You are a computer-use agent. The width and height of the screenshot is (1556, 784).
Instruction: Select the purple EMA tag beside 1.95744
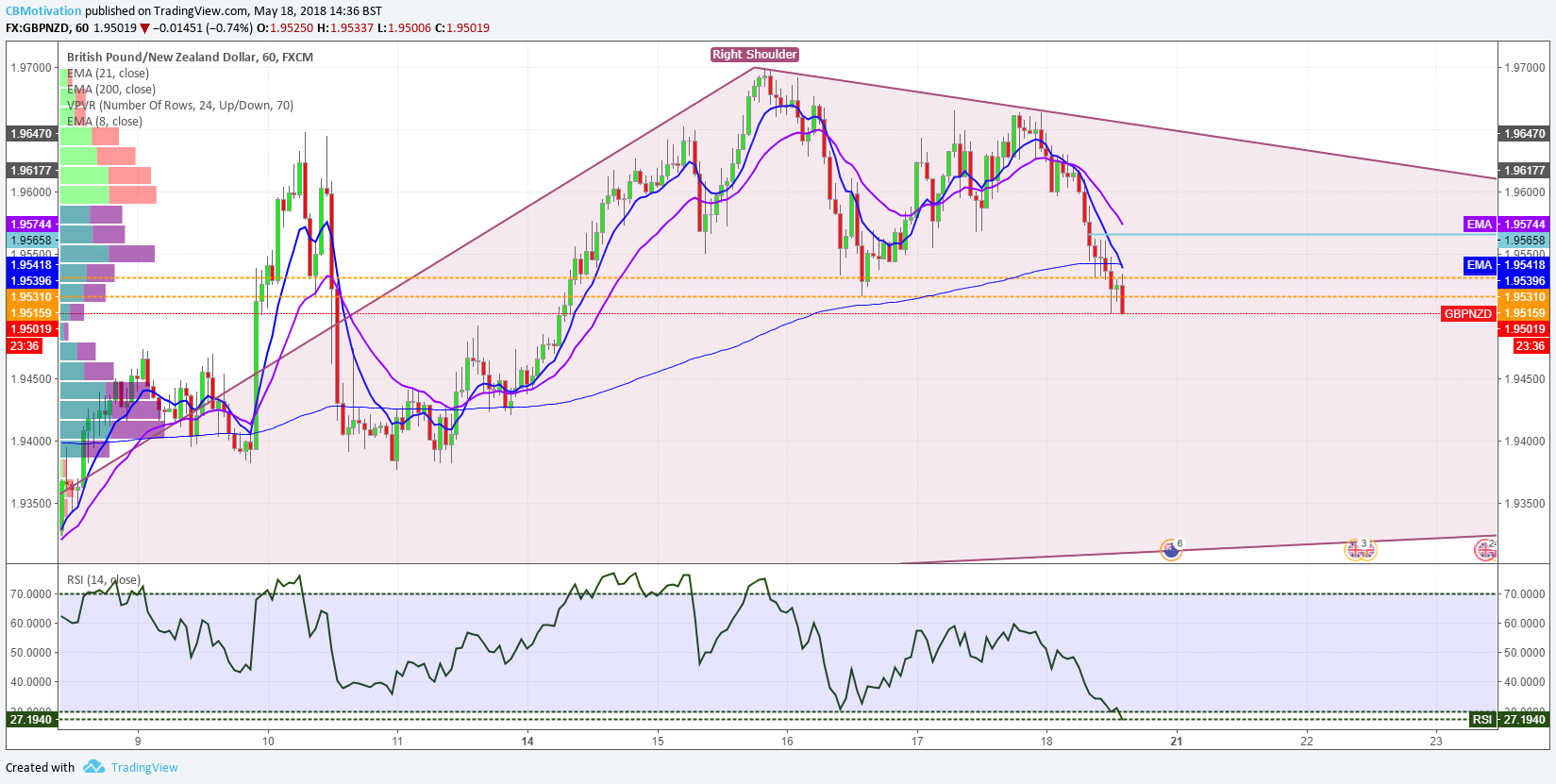click(x=1480, y=225)
